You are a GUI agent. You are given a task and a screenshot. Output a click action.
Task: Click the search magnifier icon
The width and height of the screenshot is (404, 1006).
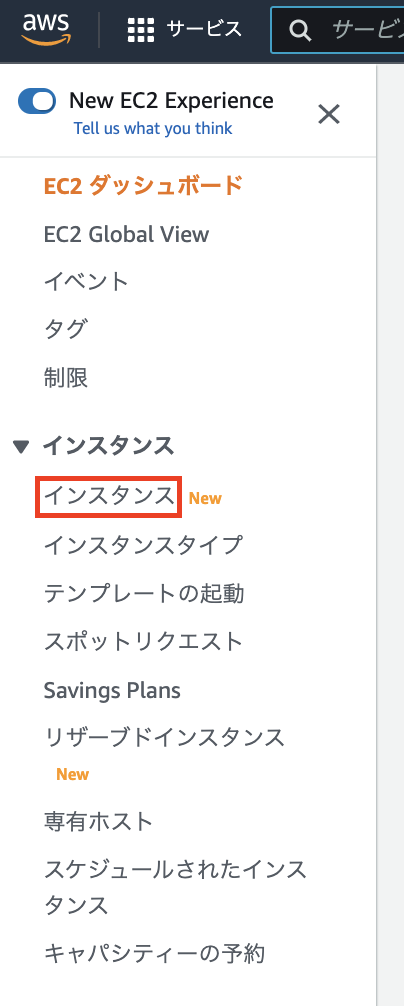click(299, 30)
